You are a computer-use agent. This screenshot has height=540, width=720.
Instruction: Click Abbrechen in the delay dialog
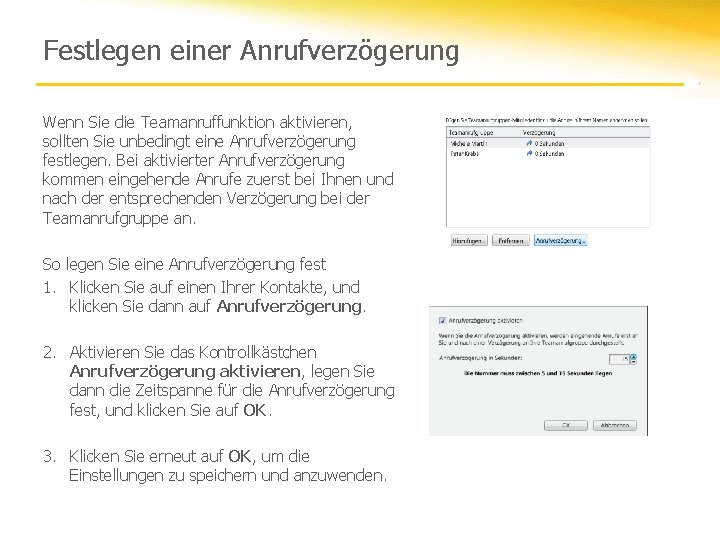coord(614,425)
